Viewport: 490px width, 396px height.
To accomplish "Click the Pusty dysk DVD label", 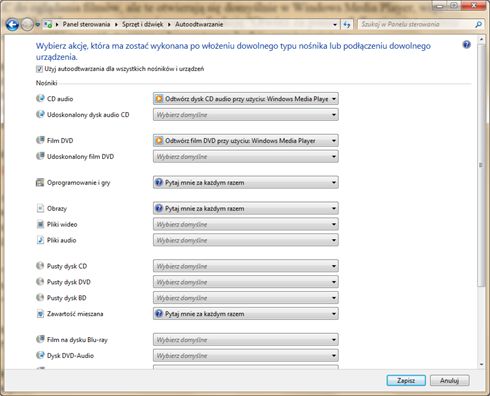I will point(69,282).
